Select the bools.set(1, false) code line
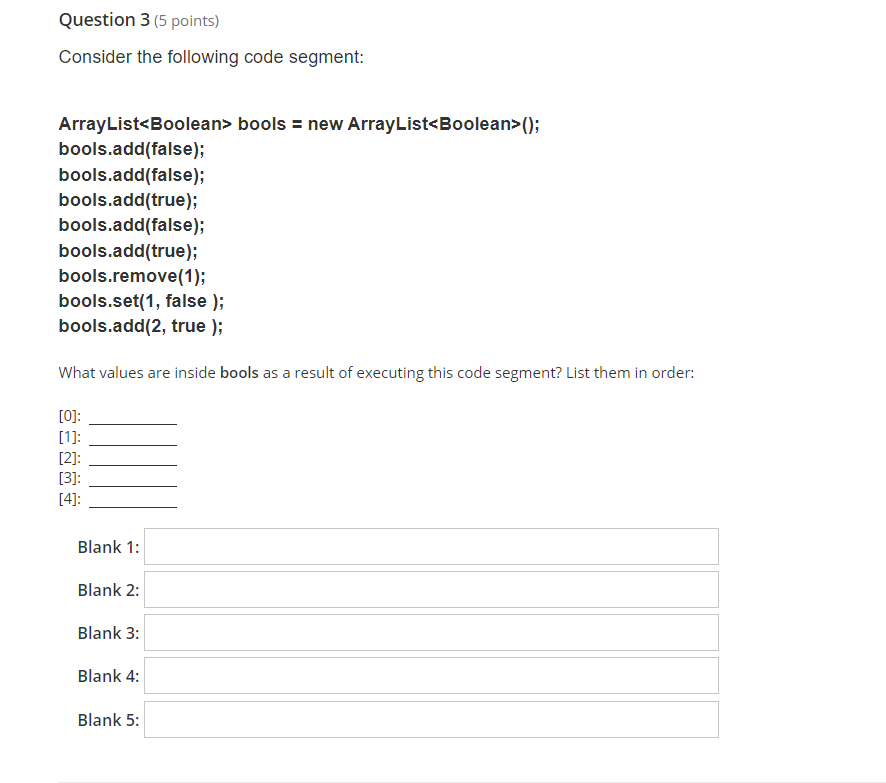886x783 pixels. click(140, 300)
